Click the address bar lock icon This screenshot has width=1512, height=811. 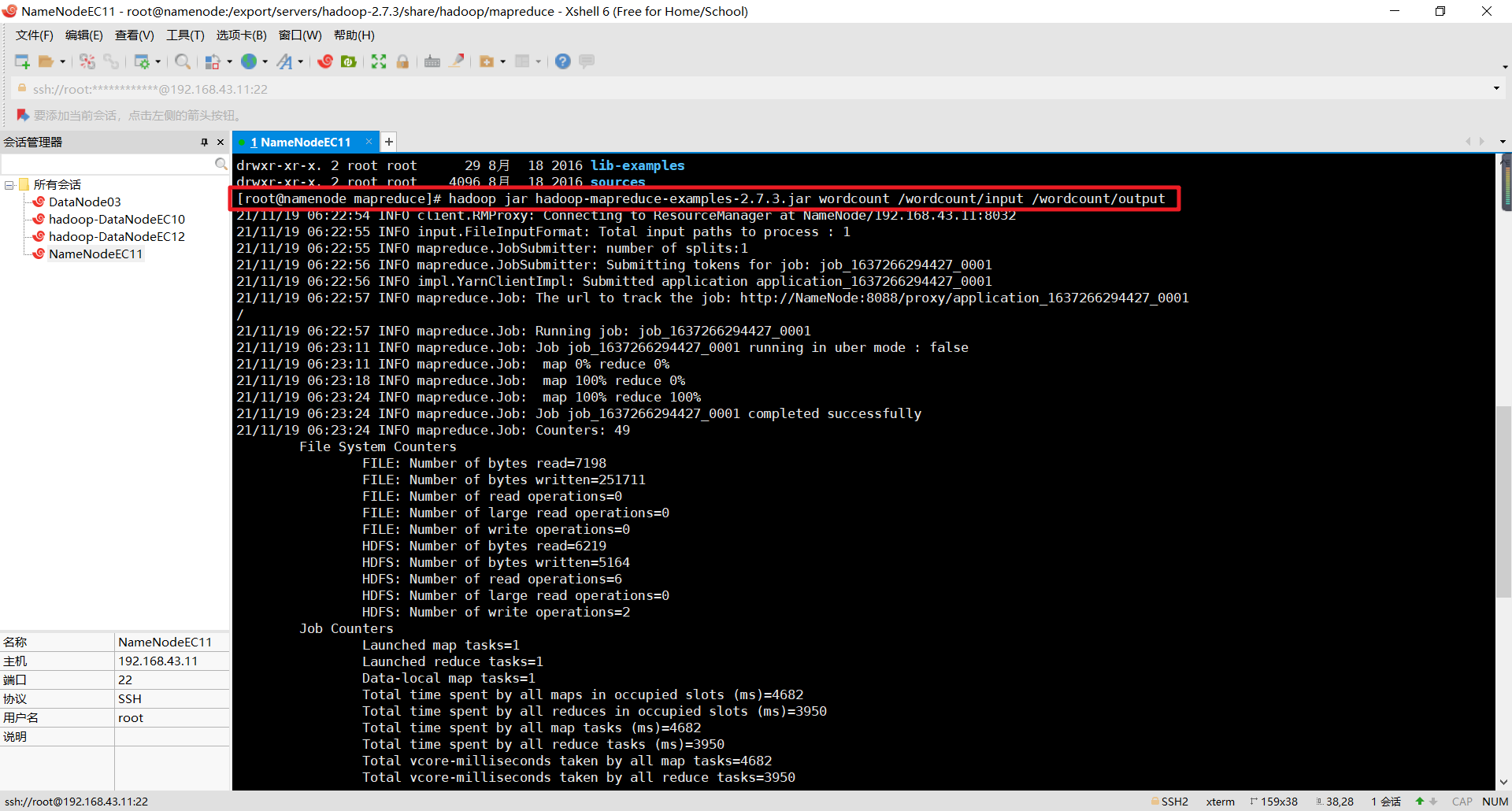click(22, 89)
